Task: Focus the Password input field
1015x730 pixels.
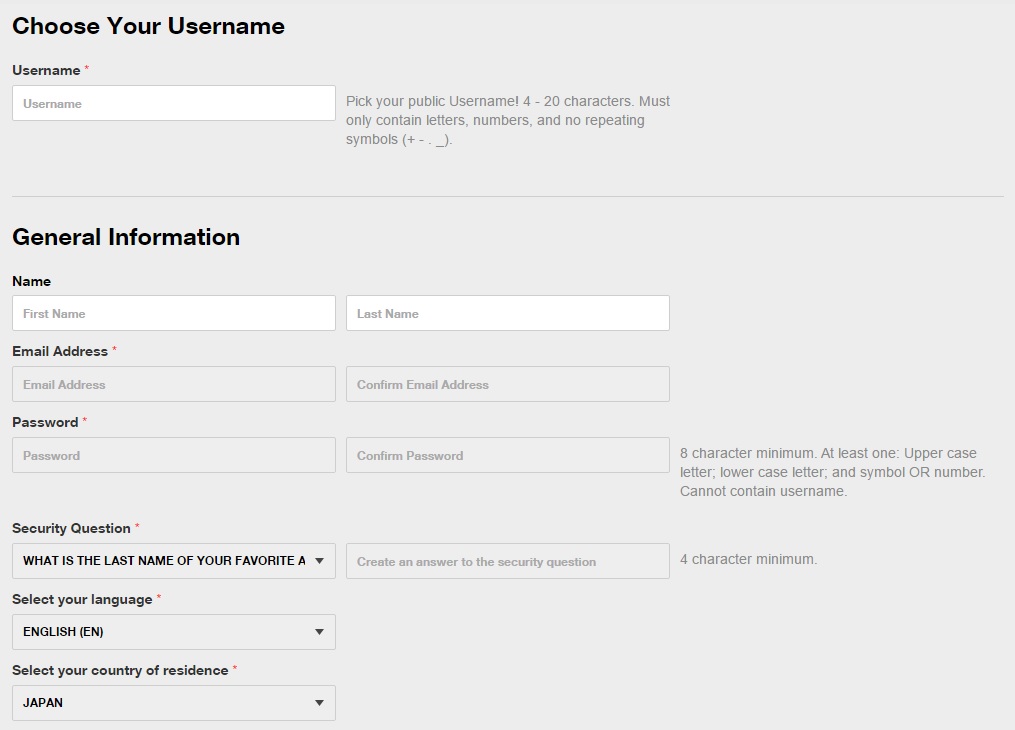Action: coord(173,455)
